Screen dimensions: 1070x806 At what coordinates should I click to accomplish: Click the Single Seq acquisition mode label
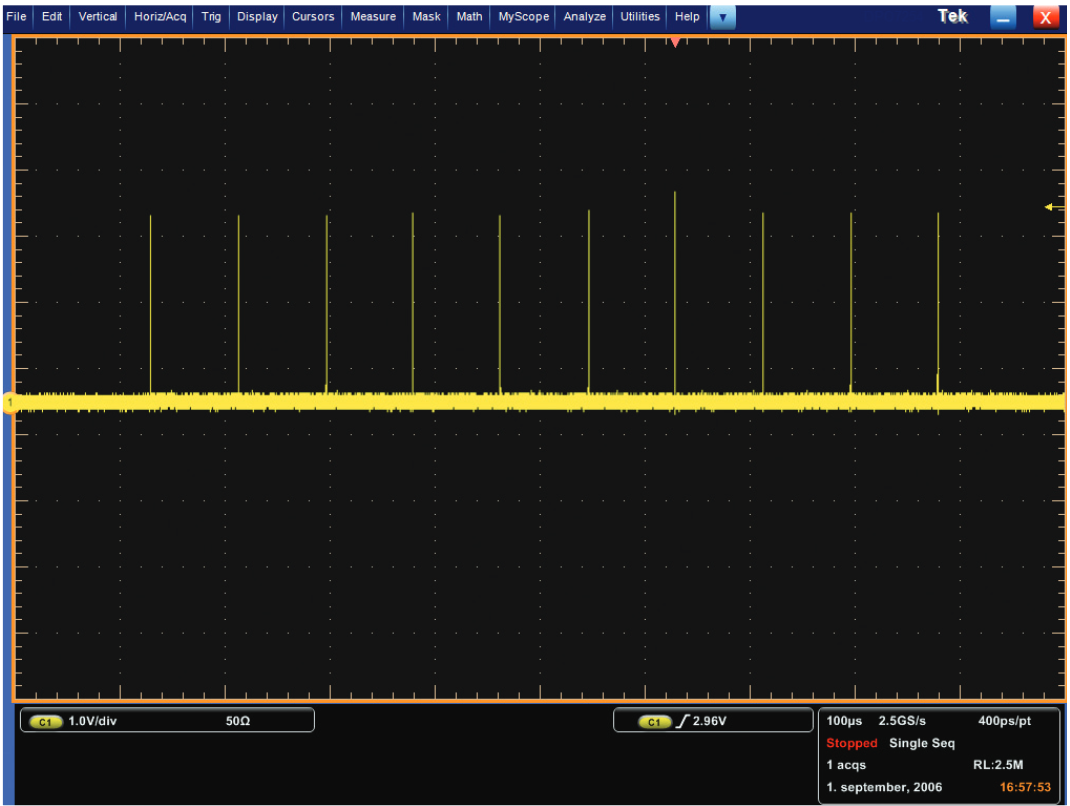click(921, 743)
